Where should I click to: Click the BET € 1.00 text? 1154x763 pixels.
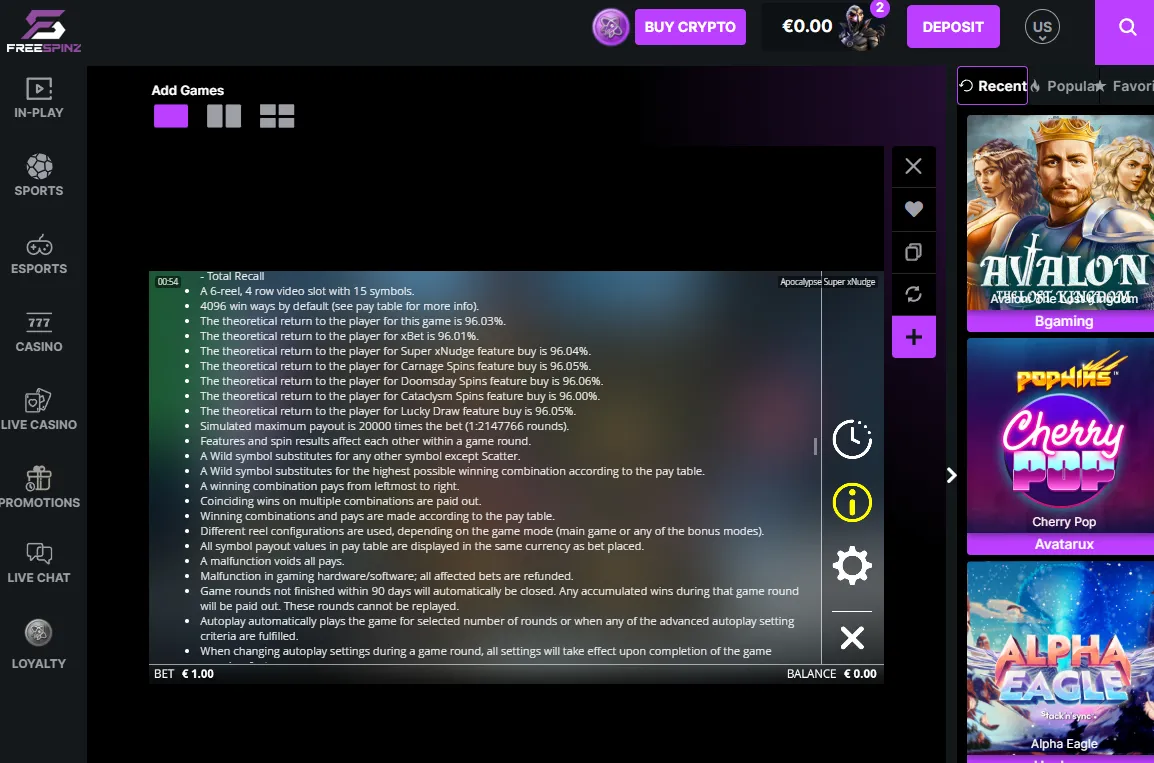pos(184,673)
